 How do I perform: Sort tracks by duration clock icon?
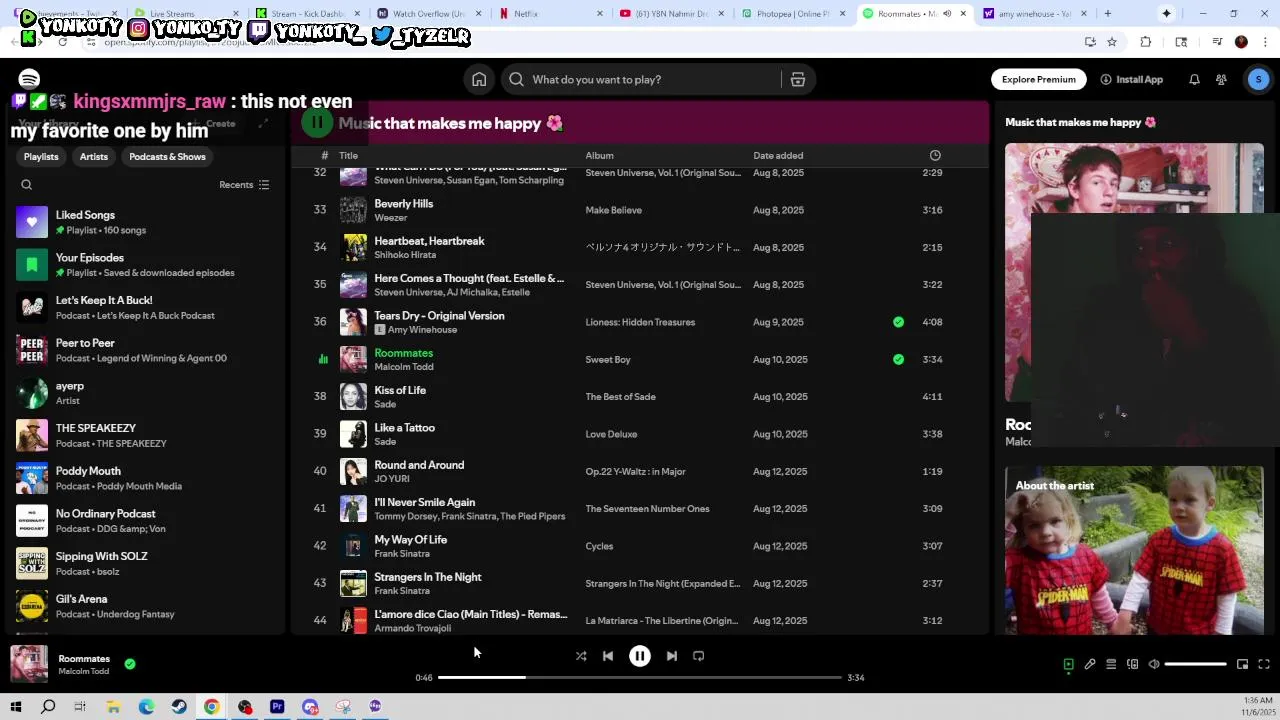pos(935,156)
